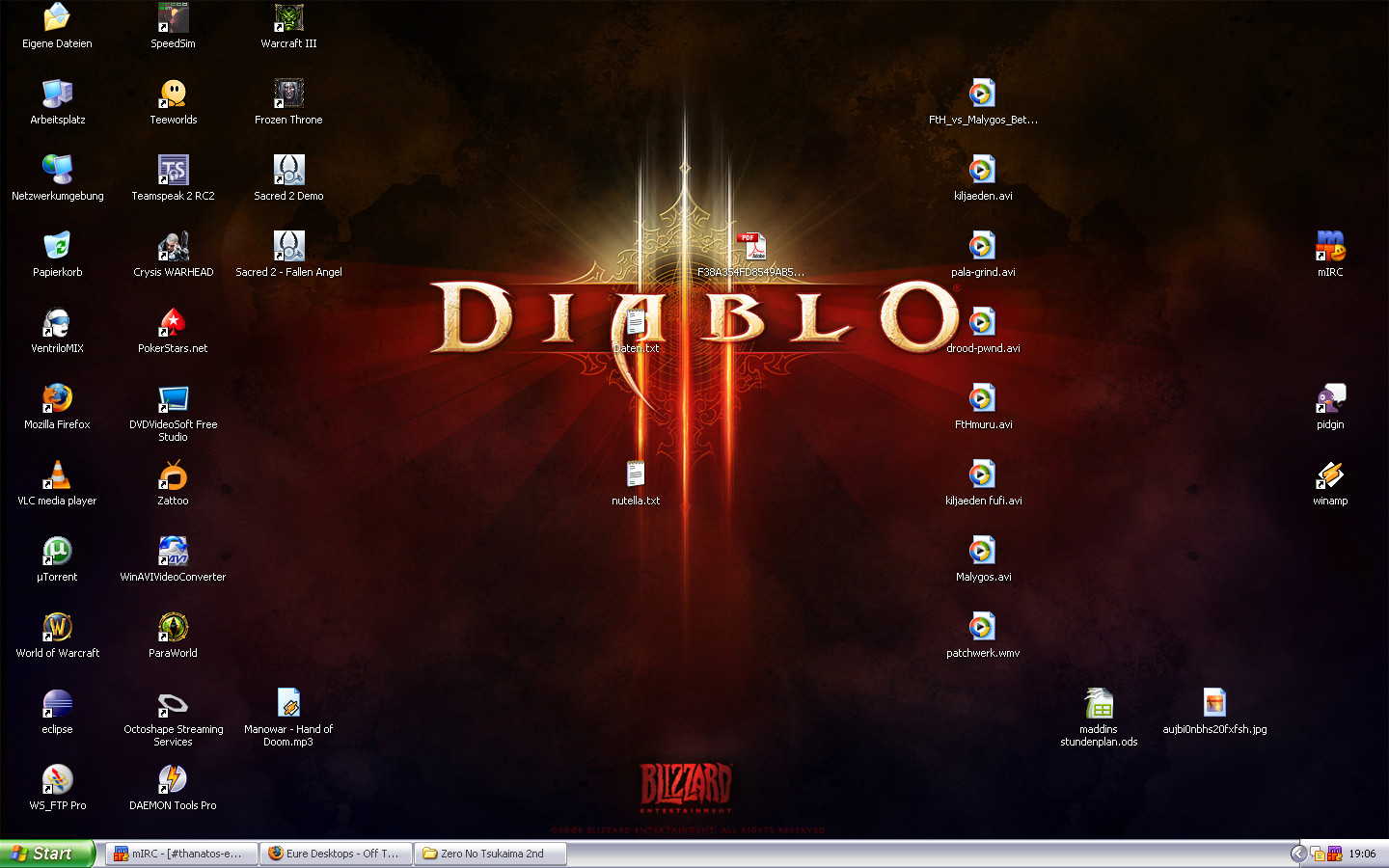The width and height of the screenshot is (1389, 868).
Task: Click the note and speech-bubble tray icon
Action: (x=1317, y=854)
